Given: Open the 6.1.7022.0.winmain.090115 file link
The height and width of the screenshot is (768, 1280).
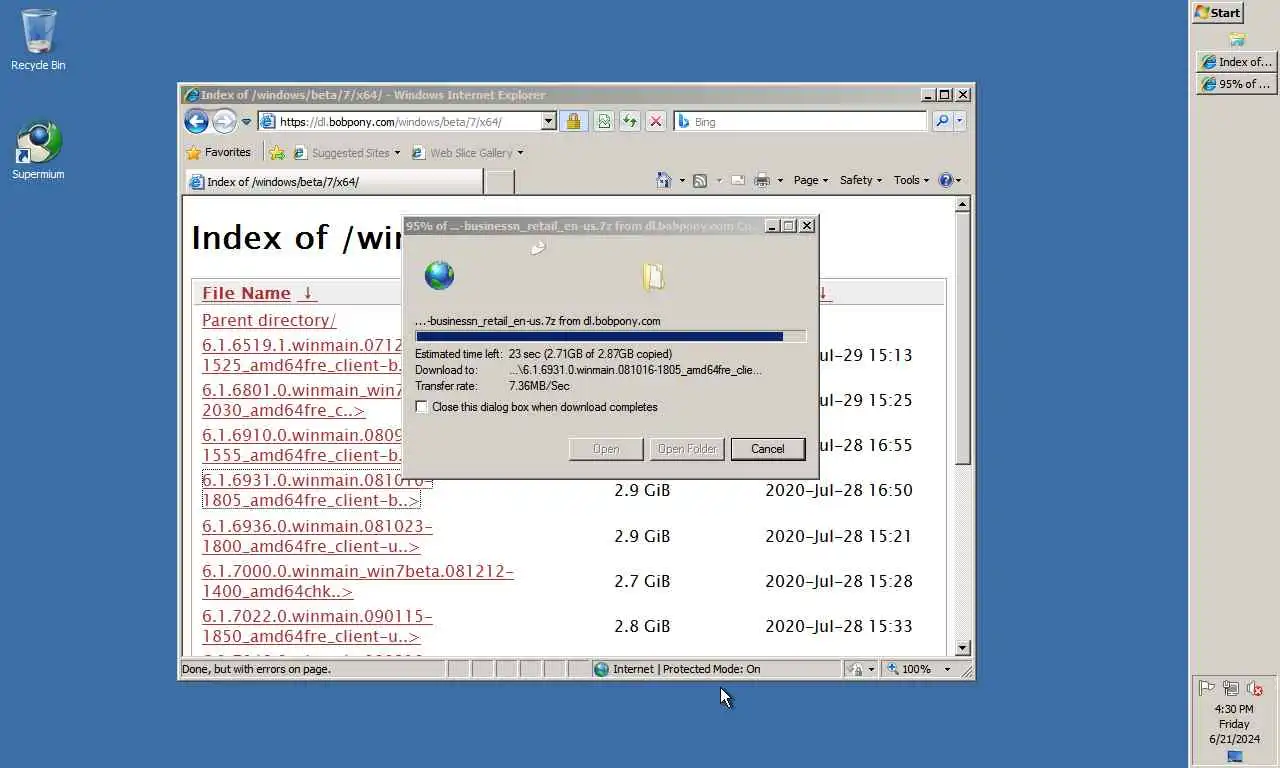Looking at the screenshot, I should point(317,626).
